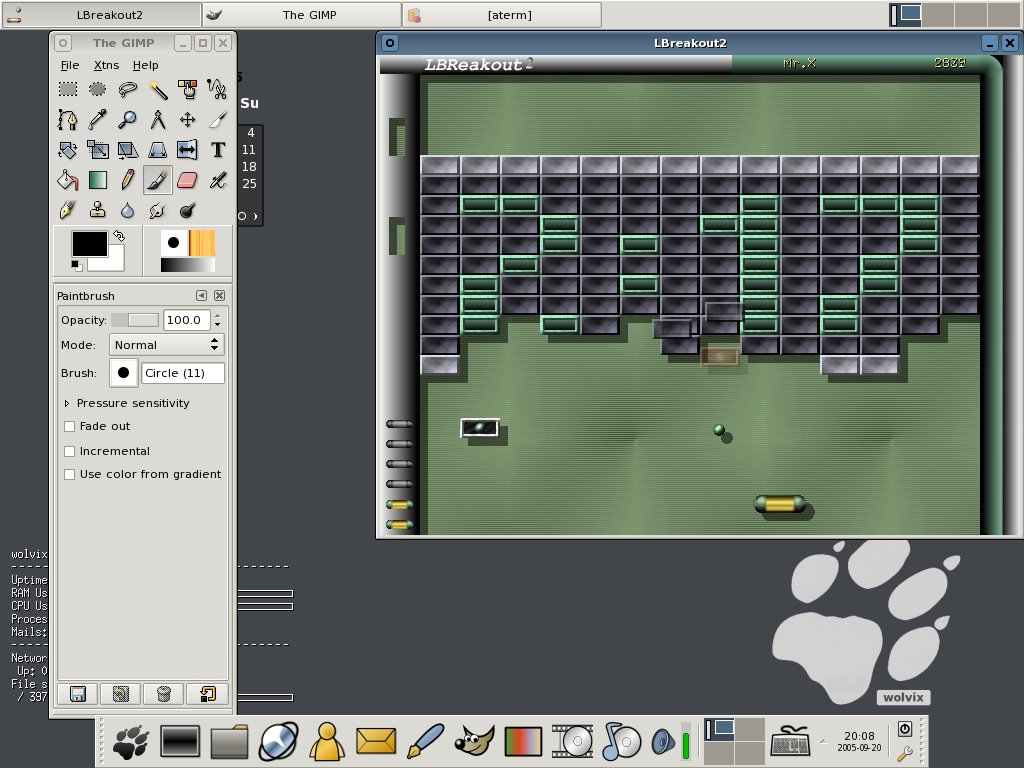The image size is (1024, 768).
Task: Select the Ellipse Select tool
Action: tap(97, 89)
